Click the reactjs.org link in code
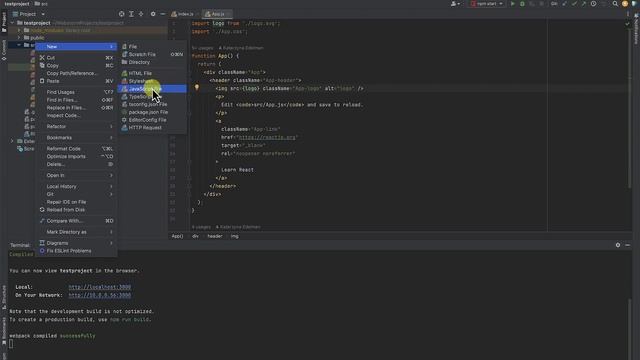 [267, 137]
